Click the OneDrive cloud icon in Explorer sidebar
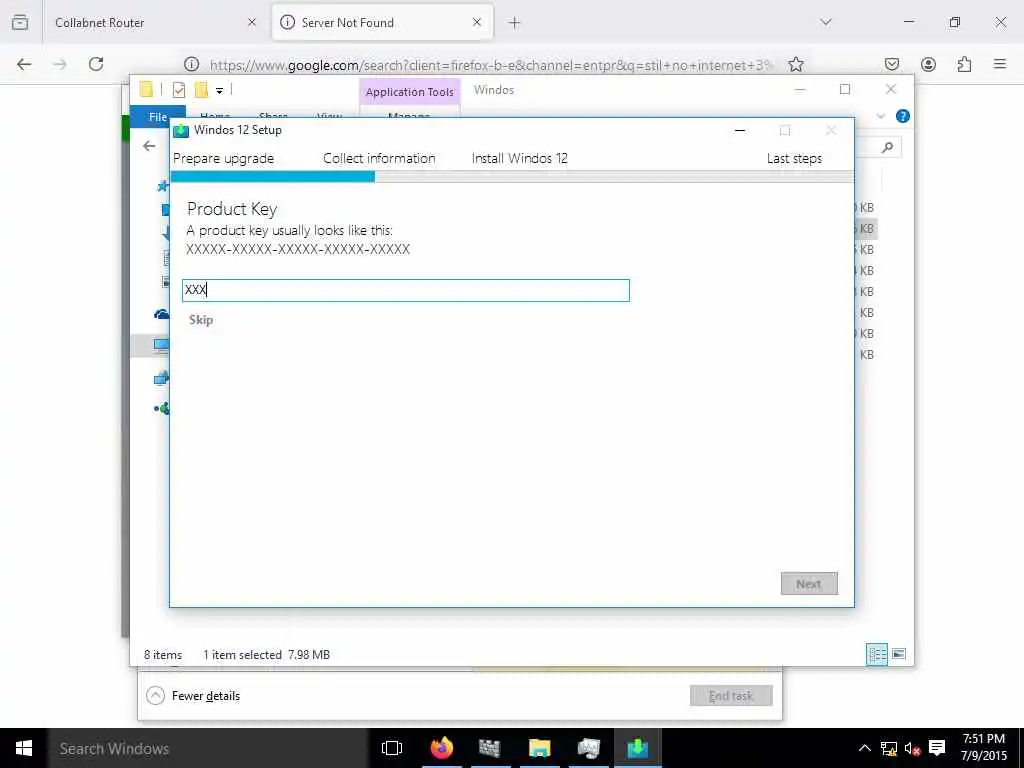This screenshot has height=768, width=1024. point(161,314)
